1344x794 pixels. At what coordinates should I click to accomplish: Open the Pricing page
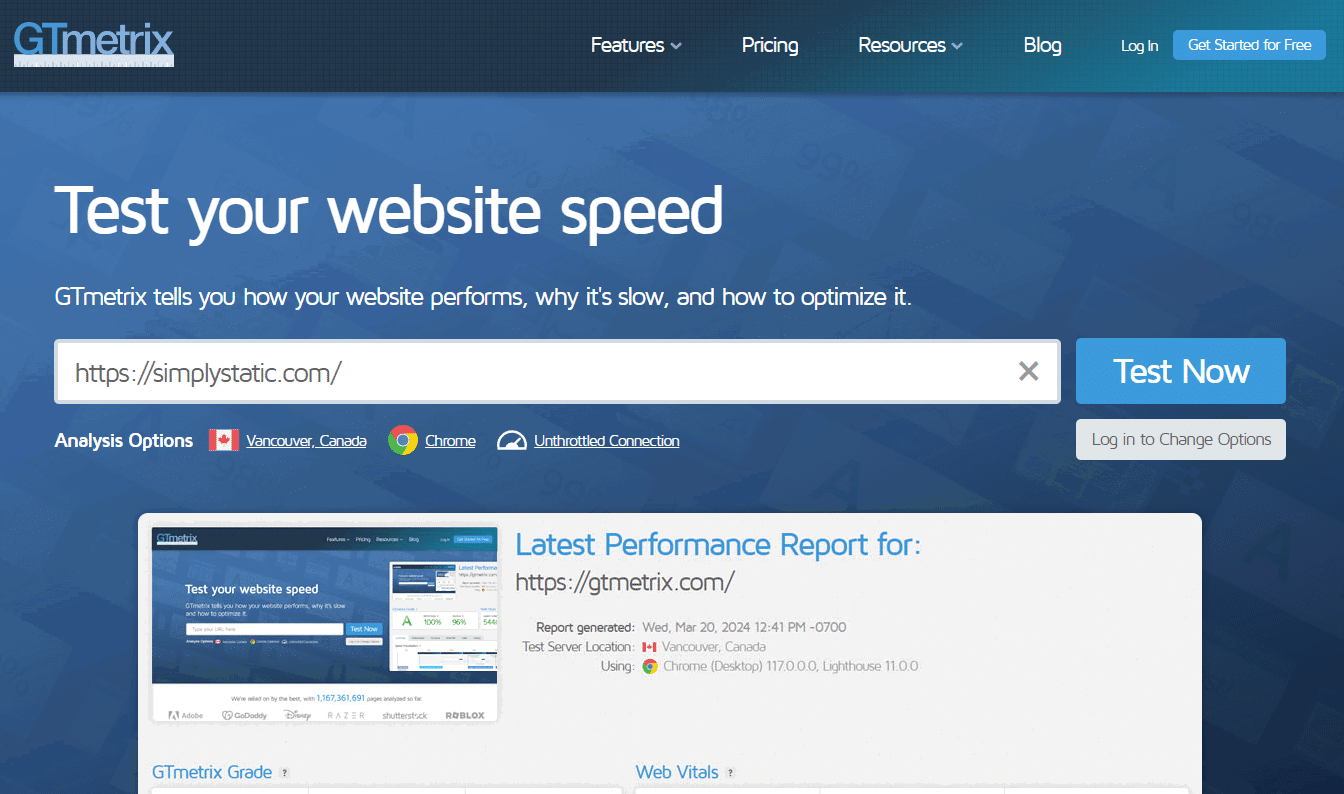pyautogui.click(x=770, y=45)
